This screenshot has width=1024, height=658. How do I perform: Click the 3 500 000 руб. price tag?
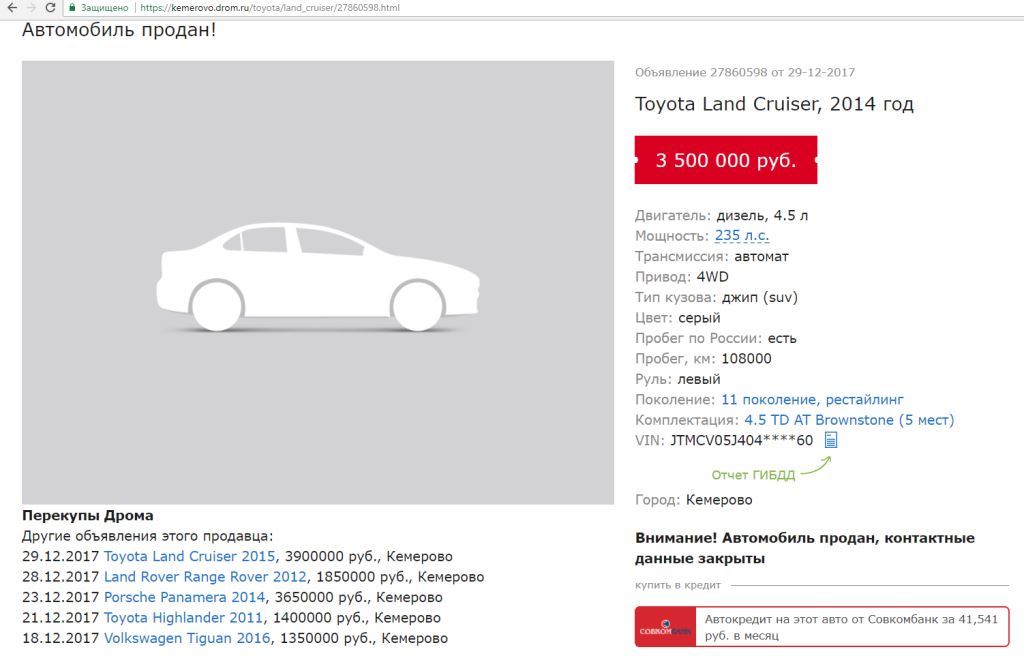click(726, 160)
